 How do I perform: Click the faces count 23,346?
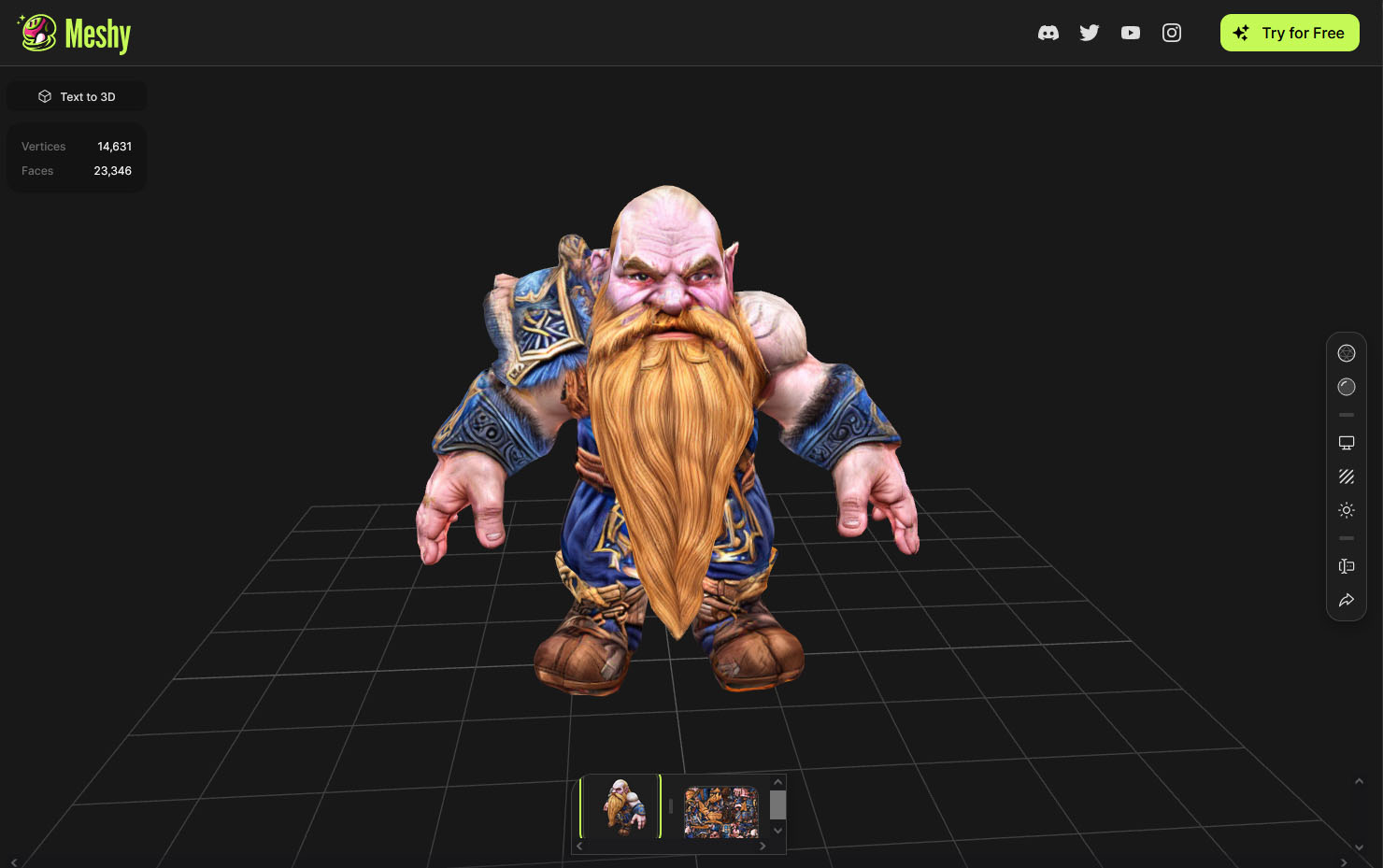pos(112,171)
